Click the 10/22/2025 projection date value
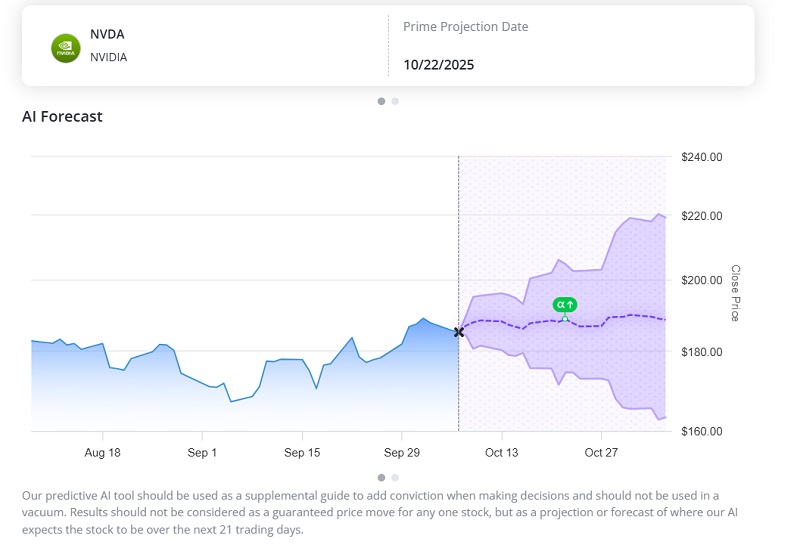This screenshot has width=800, height=548. 438,65
